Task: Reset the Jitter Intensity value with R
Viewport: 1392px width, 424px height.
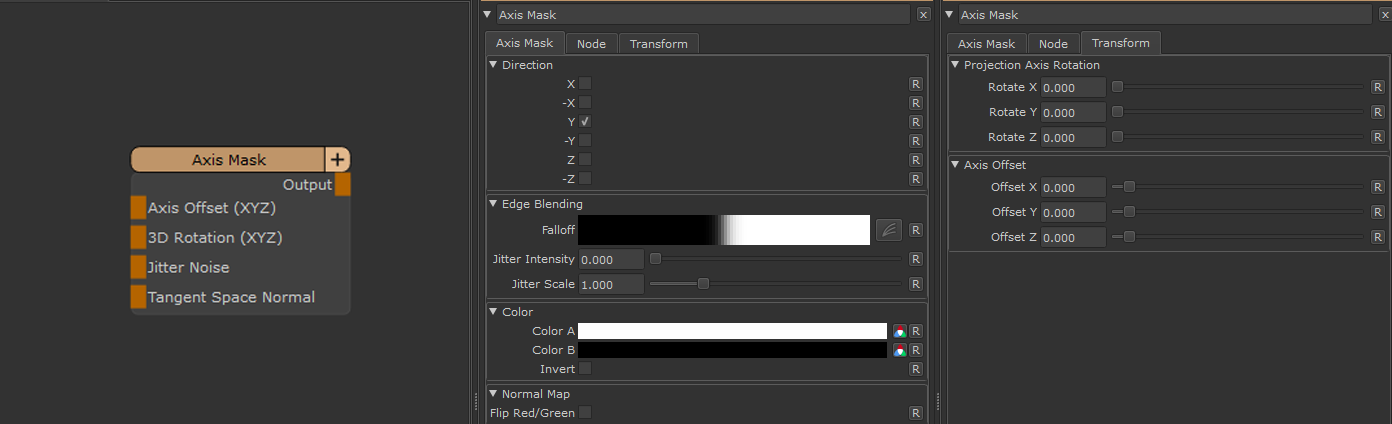Action: pyautogui.click(x=915, y=259)
